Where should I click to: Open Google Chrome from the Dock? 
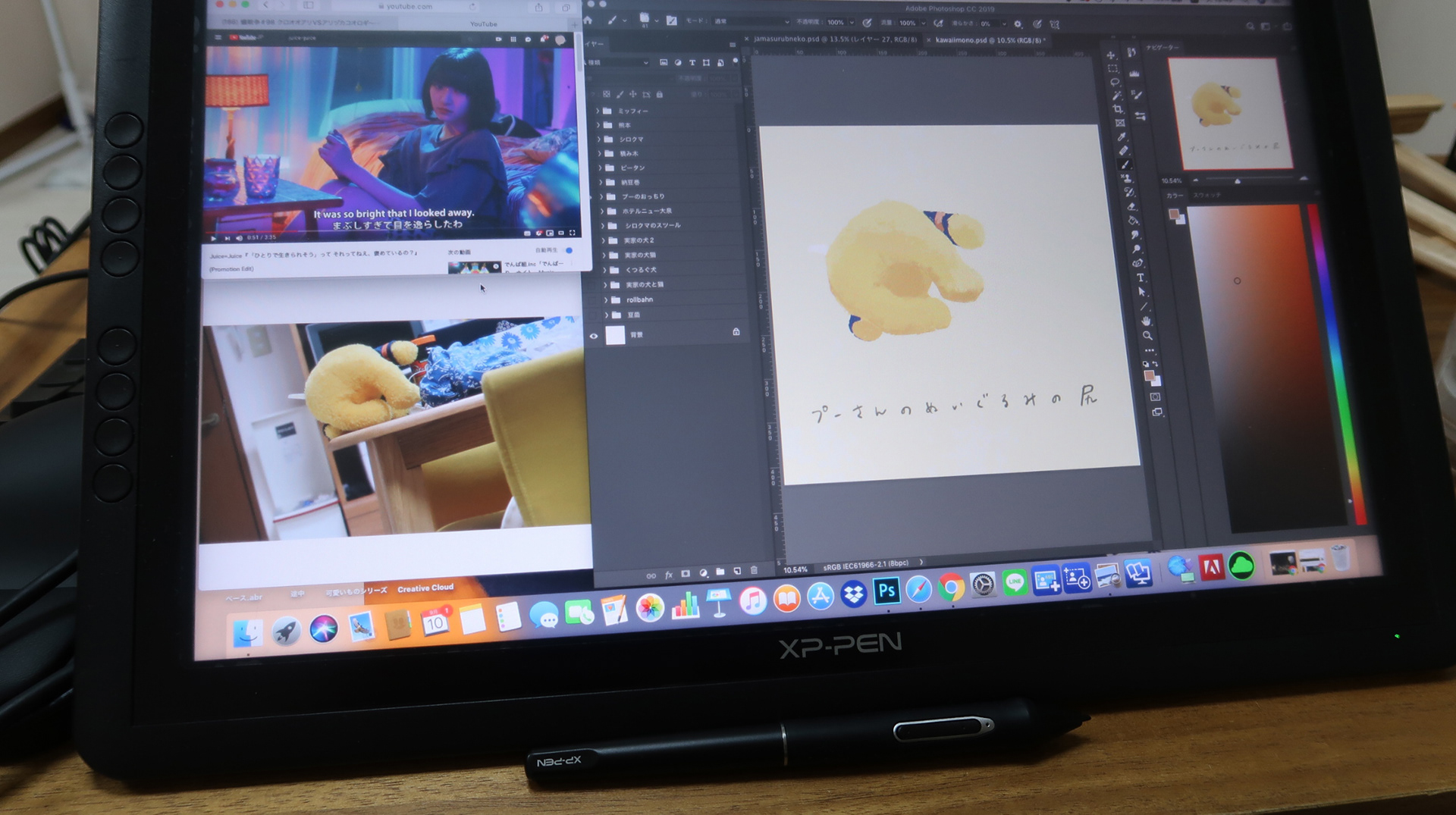(950, 588)
